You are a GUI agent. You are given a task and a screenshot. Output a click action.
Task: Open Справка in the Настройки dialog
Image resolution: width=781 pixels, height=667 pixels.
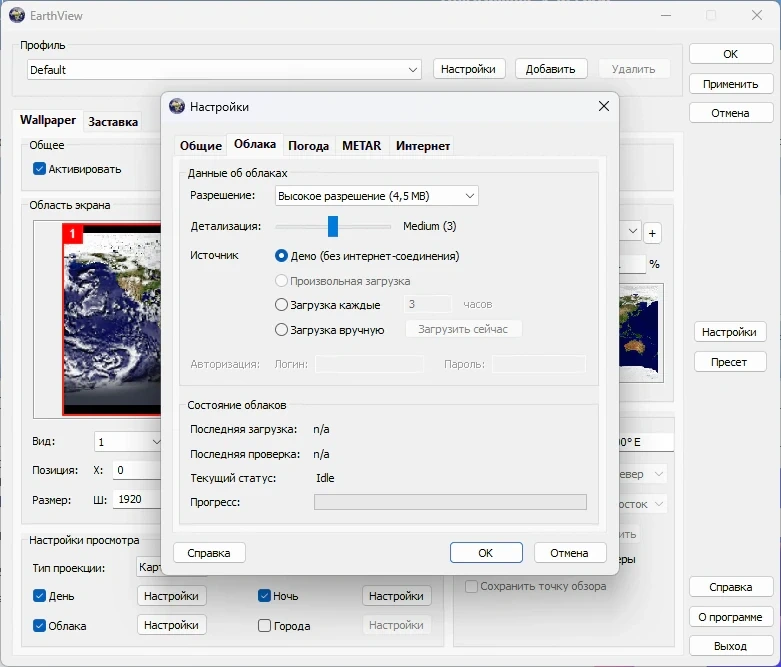pyautogui.click(x=209, y=553)
